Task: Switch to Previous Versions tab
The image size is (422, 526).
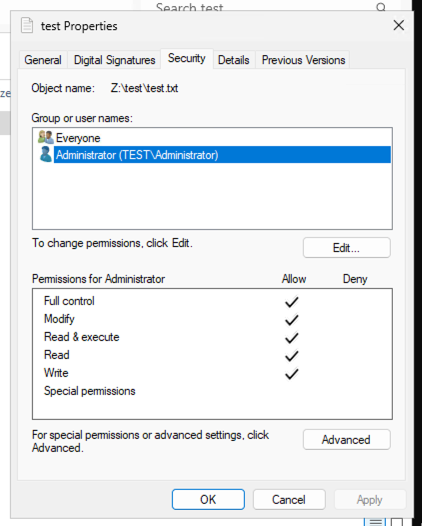Action: tap(303, 60)
